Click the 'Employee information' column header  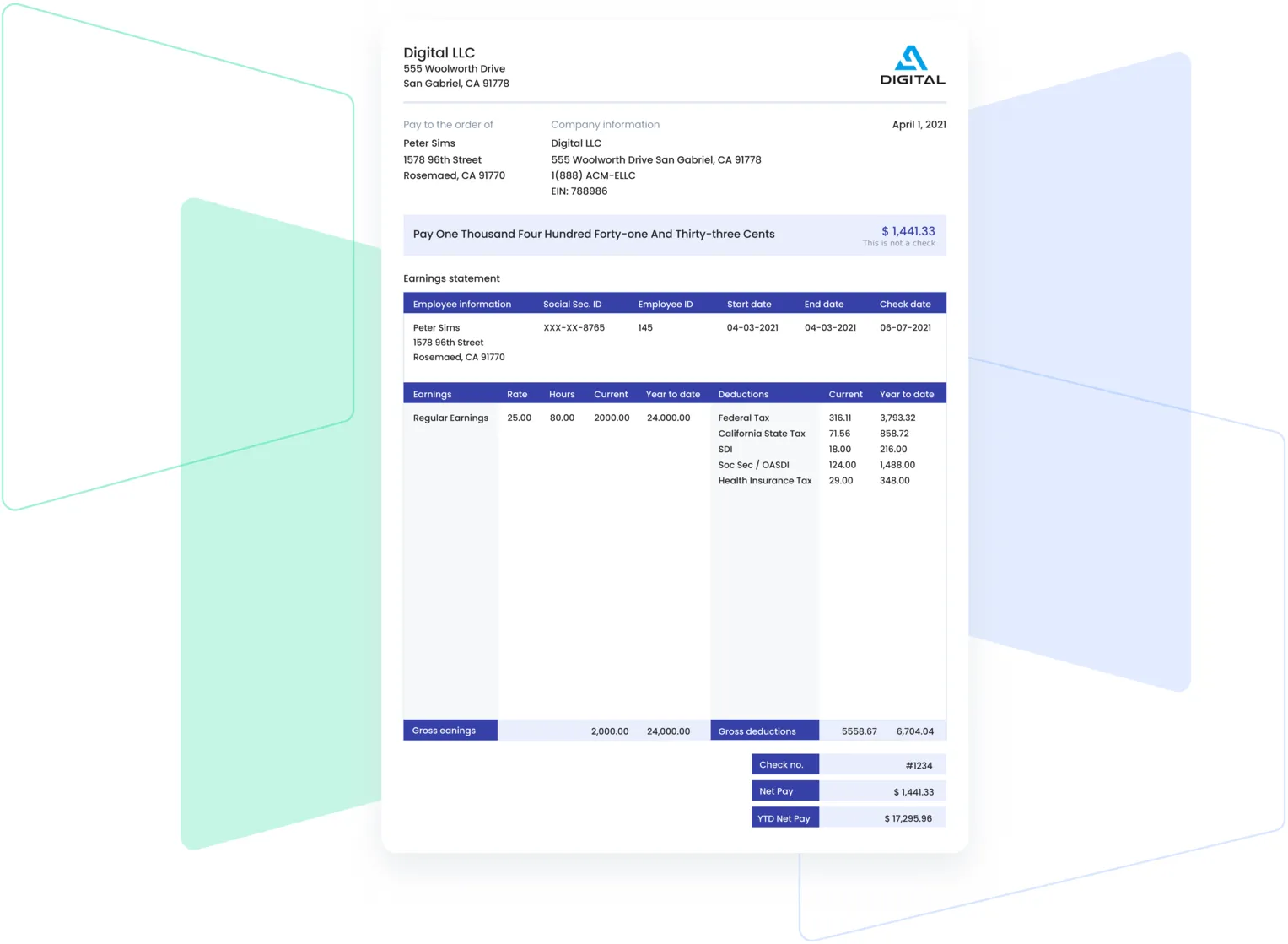pos(461,305)
